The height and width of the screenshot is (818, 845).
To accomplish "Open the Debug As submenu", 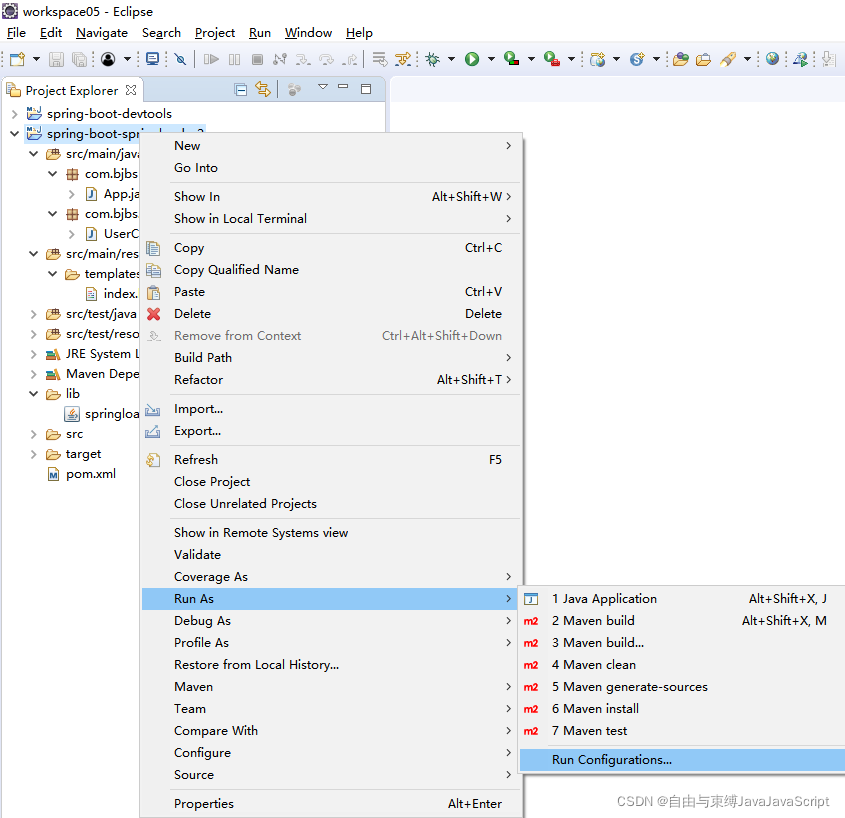I will point(331,621).
